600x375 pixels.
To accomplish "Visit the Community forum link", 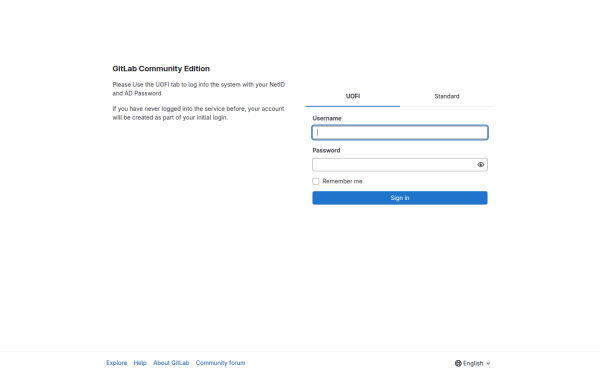I will tap(220, 363).
